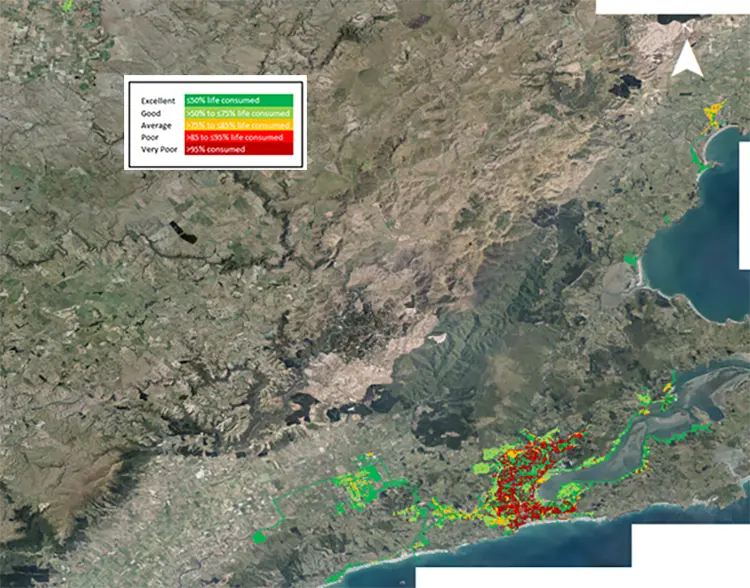Click the yellow network cluster below north arrow
The image size is (750, 588).
(x=714, y=111)
